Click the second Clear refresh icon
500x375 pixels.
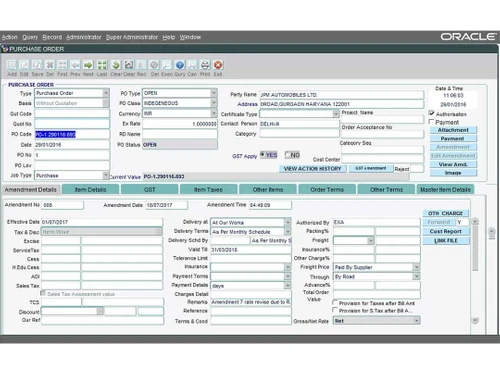(x=129, y=65)
